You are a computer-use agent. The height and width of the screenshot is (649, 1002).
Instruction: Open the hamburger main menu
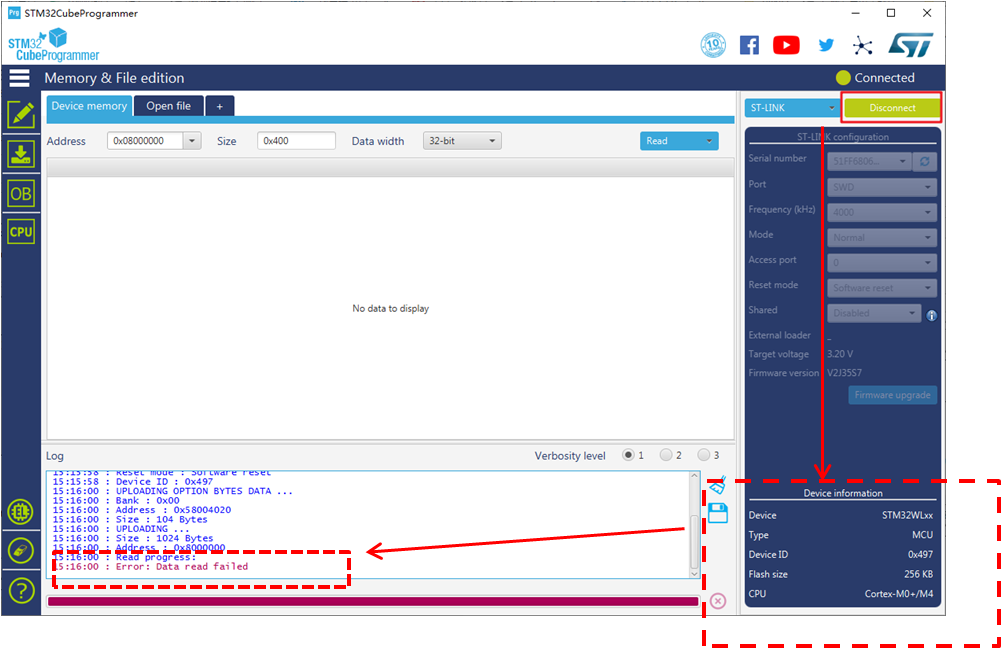pyautogui.click(x=19, y=78)
